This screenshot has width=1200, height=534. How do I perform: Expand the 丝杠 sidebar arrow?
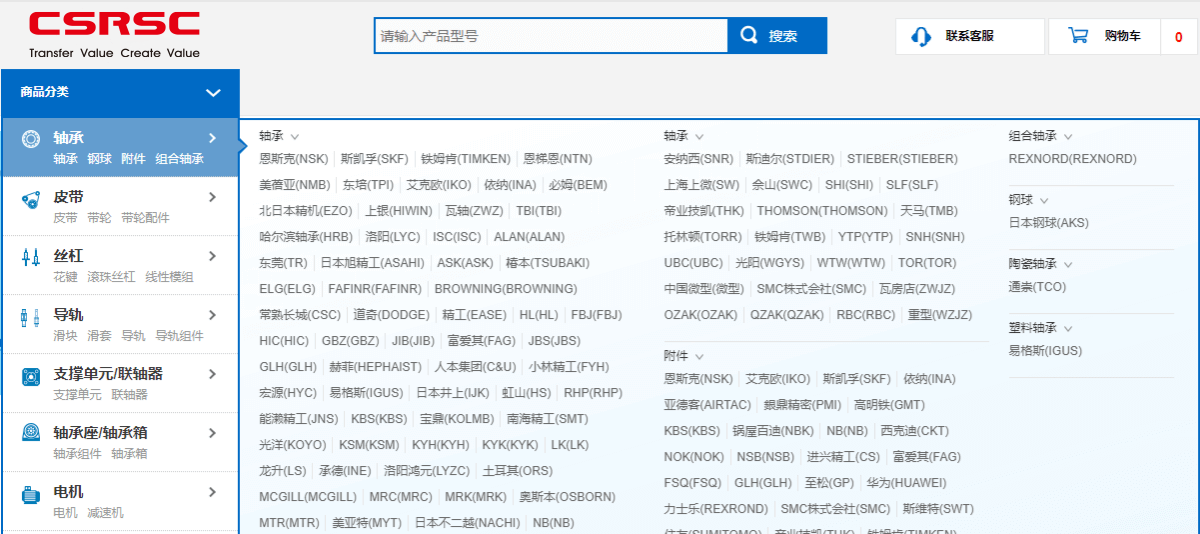tap(212, 256)
